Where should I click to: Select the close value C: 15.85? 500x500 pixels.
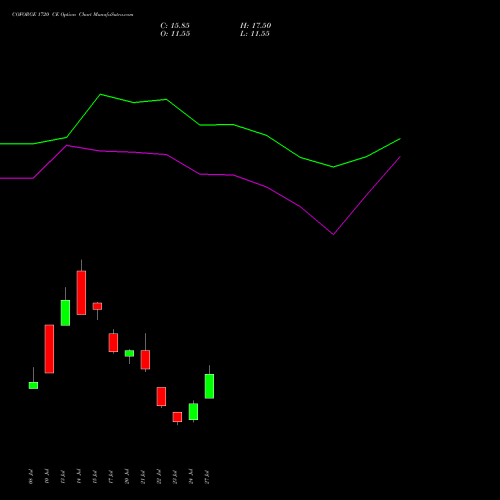[x=175, y=26]
